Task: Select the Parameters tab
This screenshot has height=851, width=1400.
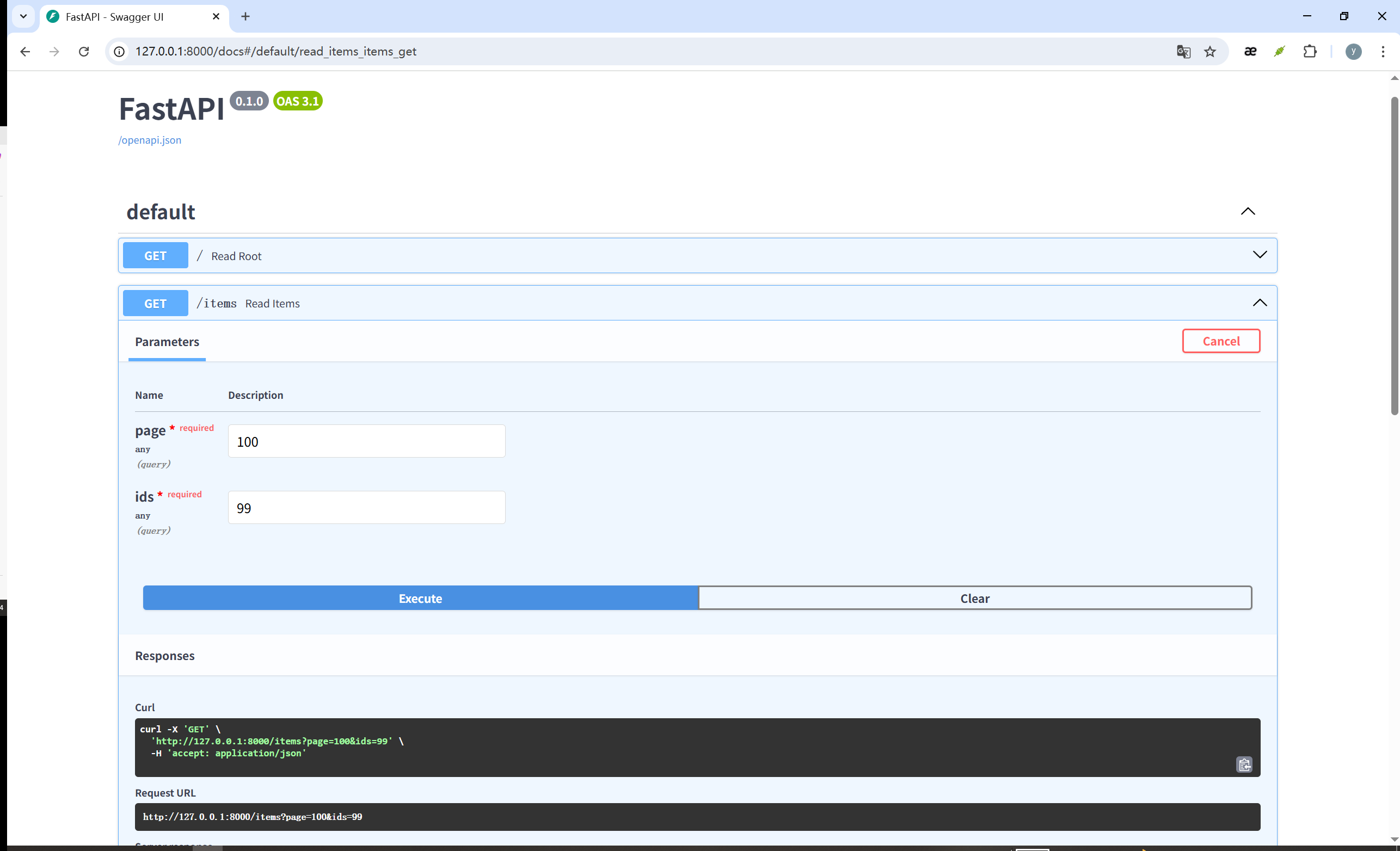Action: point(167,342)
